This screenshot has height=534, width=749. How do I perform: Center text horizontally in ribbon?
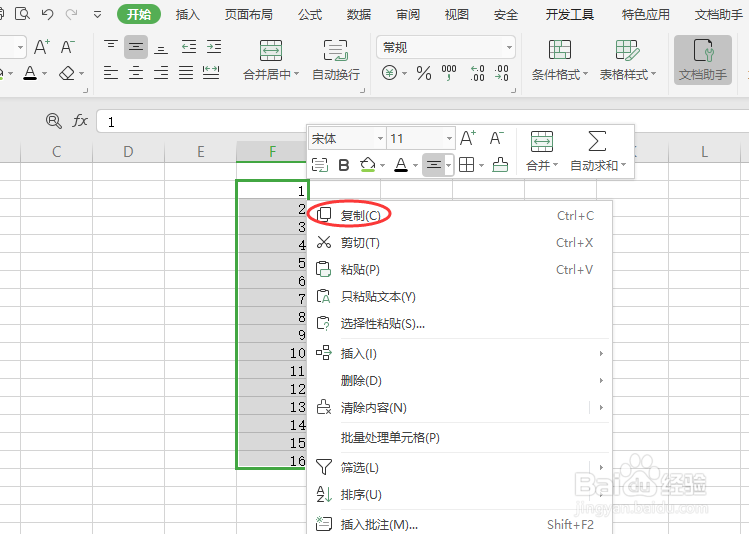(136, 73)
